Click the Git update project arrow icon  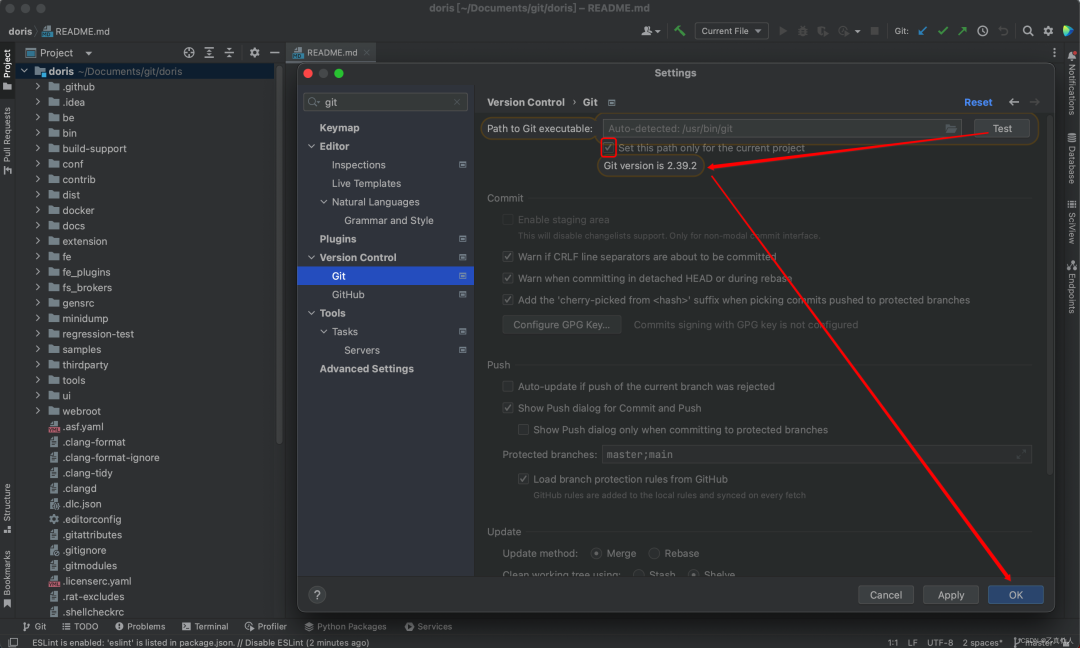923,31
